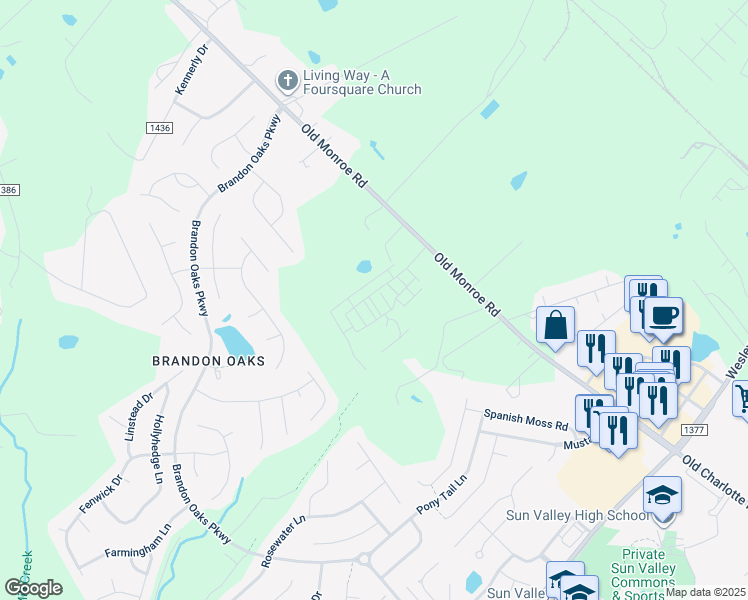This screenshot has height=600, width=748.
Task: Click the graduation cap marker near Map data text
Action: coord(579,590)
